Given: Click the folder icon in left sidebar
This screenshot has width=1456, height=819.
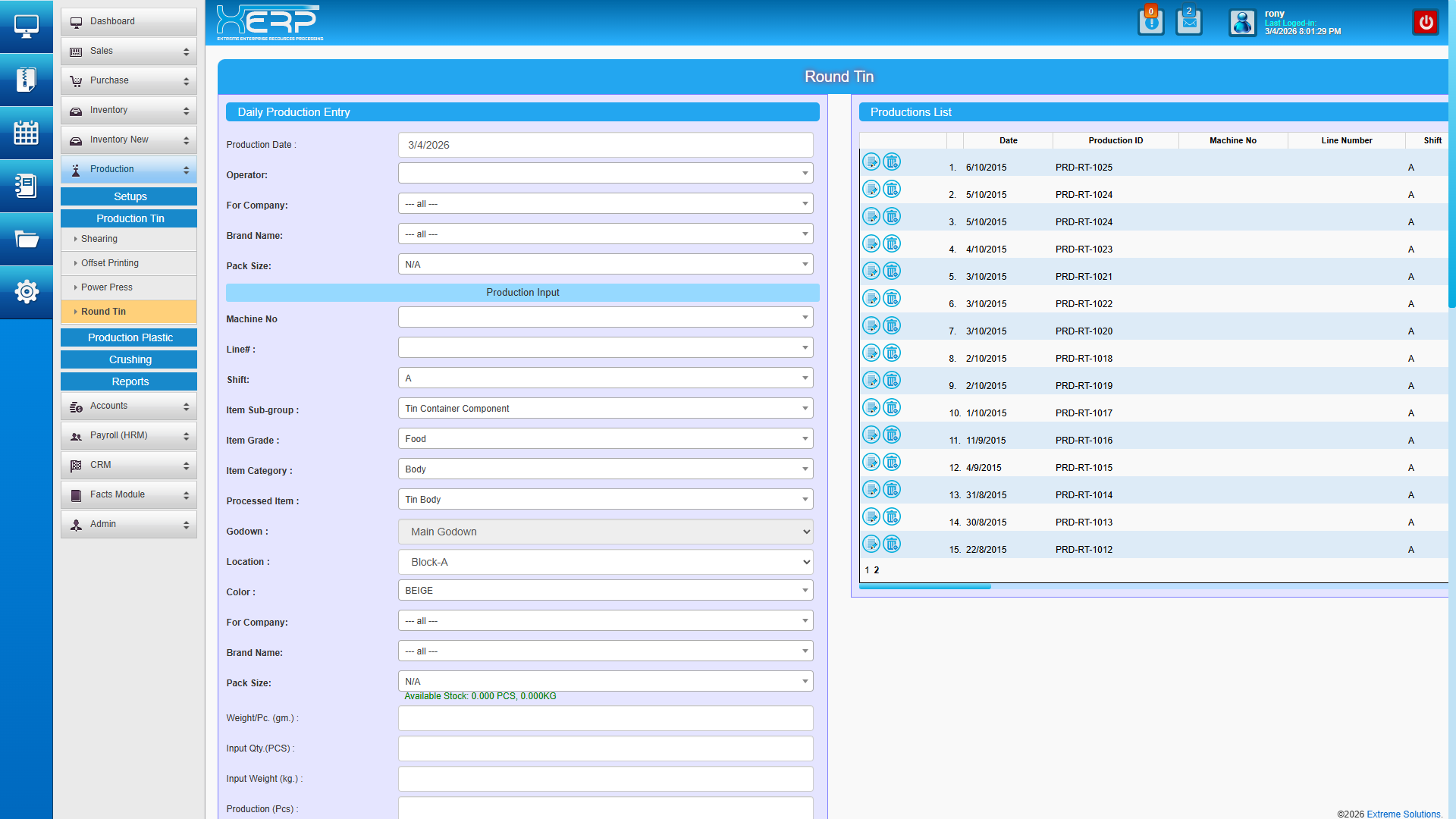Looking at the screenshot, I should pos(26,240).
